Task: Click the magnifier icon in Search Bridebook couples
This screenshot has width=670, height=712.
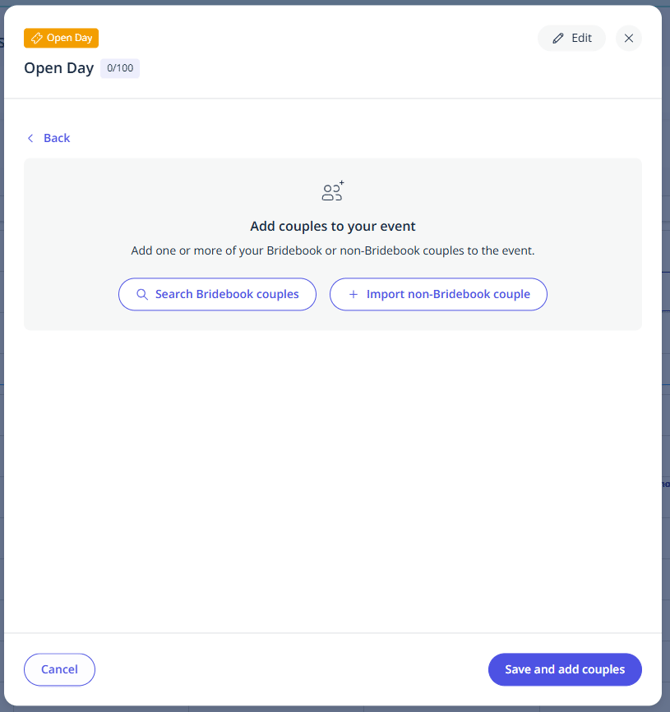Action: [142, 294]
